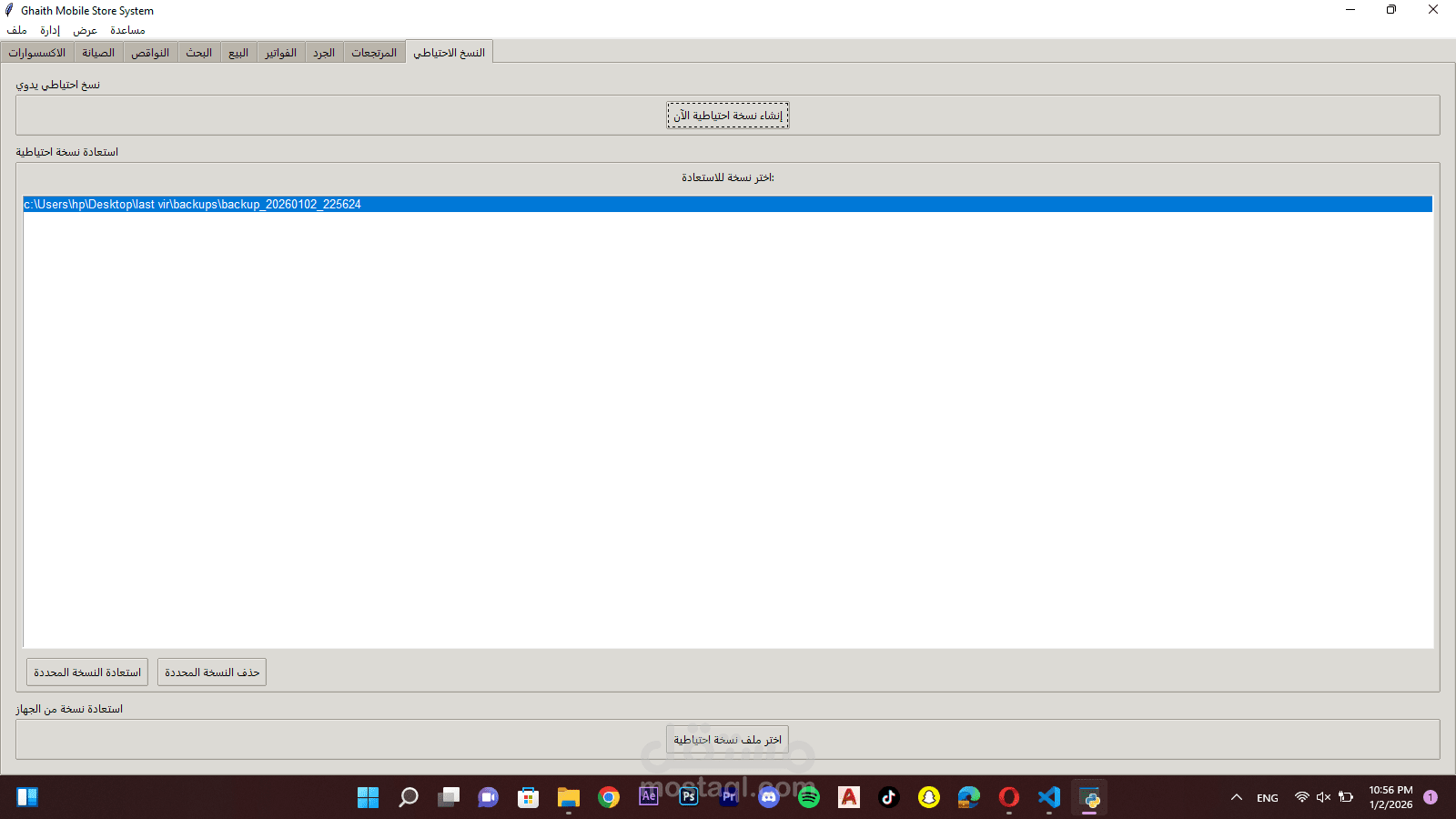Restore down the application window
The width and height of the screenshot is (1456, 819).
pyautogui.click(x=1391, y=10)
